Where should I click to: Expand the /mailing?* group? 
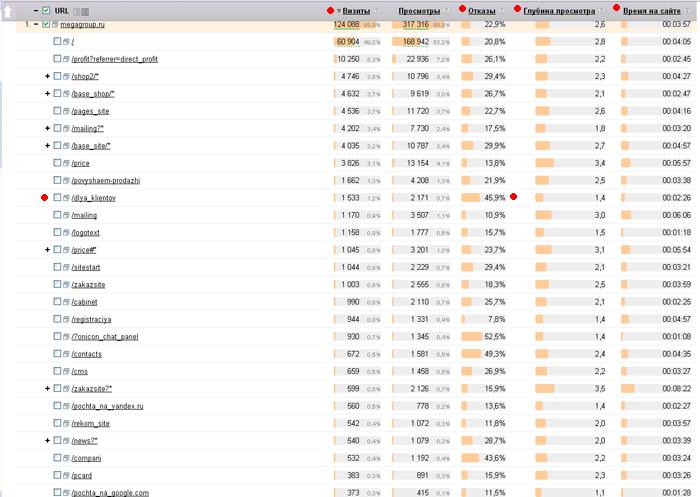tap(47, 129)
